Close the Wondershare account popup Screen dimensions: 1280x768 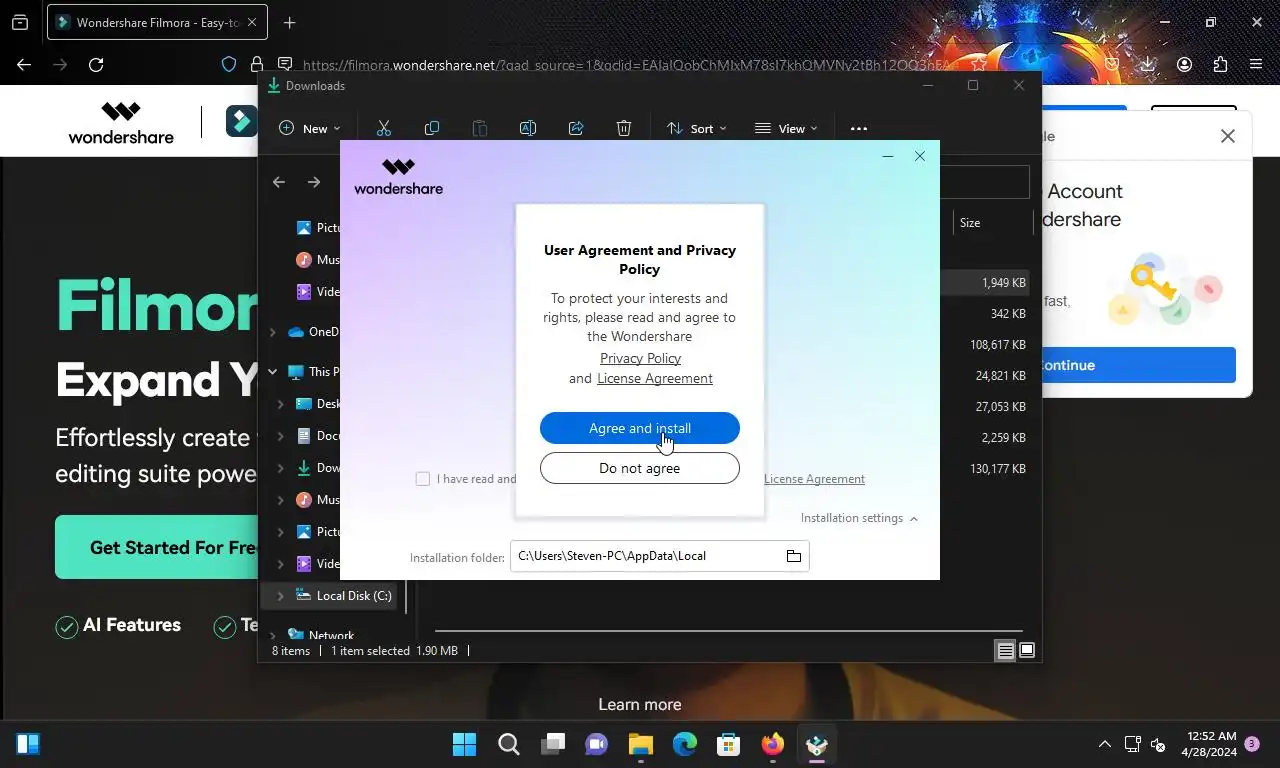[1228, 136]
